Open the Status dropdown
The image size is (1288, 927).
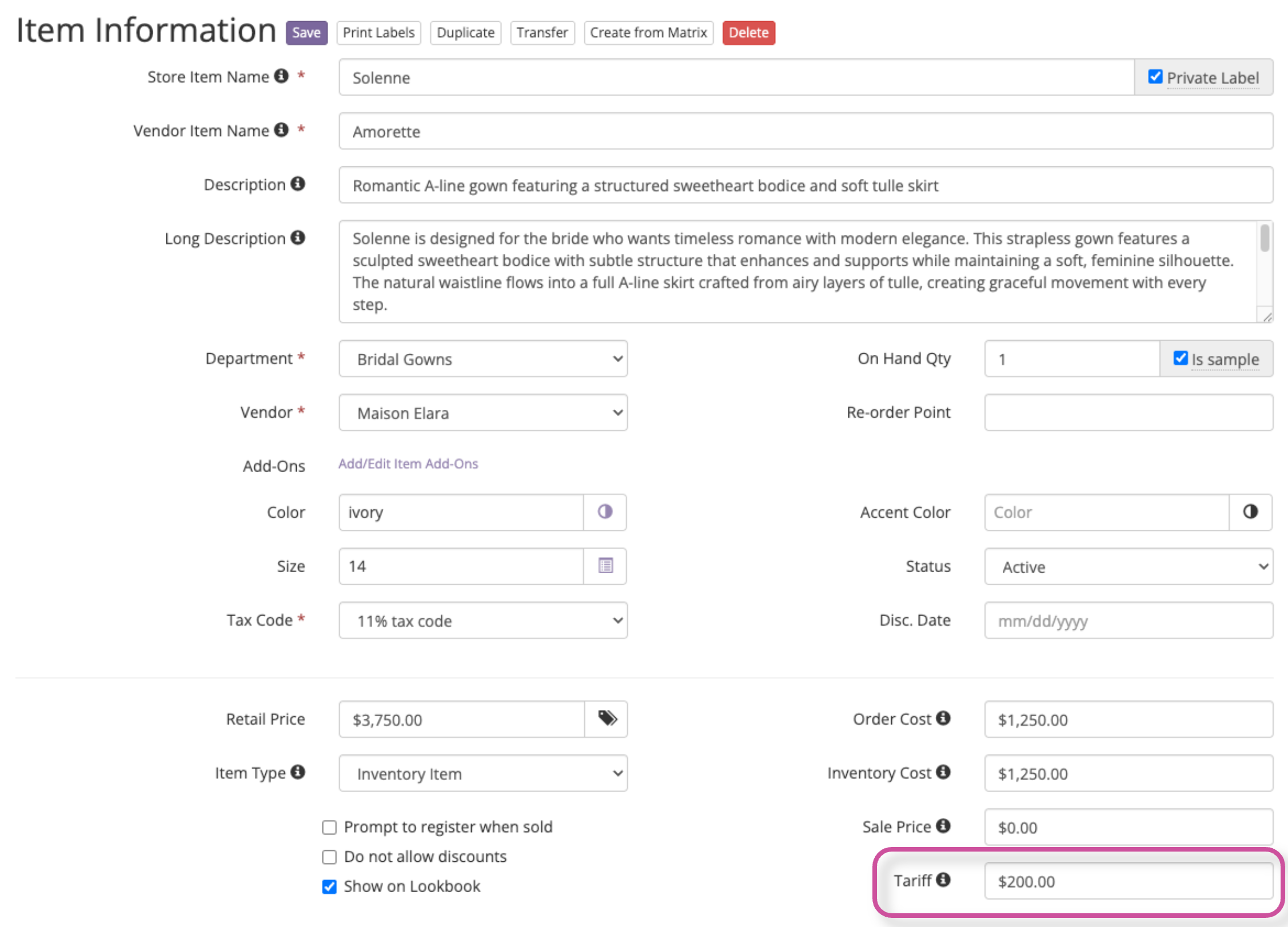coord(1128,566)
